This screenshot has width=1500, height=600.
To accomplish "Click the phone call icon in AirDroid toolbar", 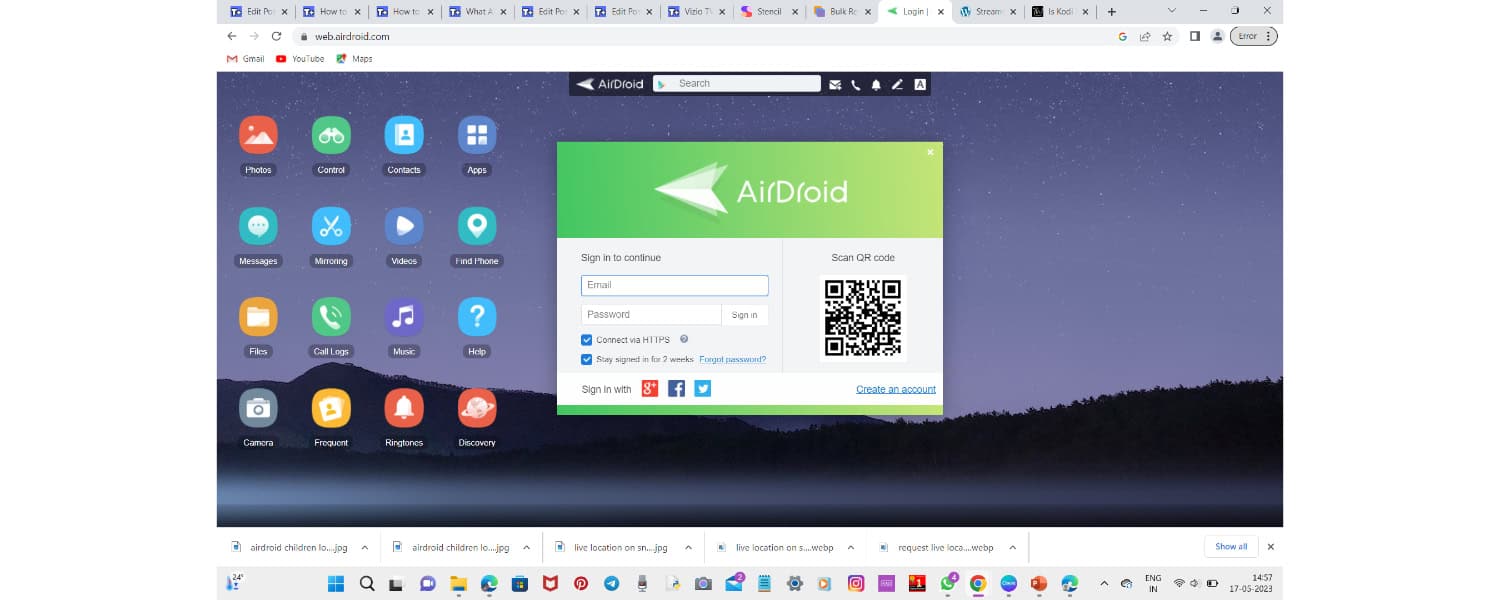I will [856, 85].
